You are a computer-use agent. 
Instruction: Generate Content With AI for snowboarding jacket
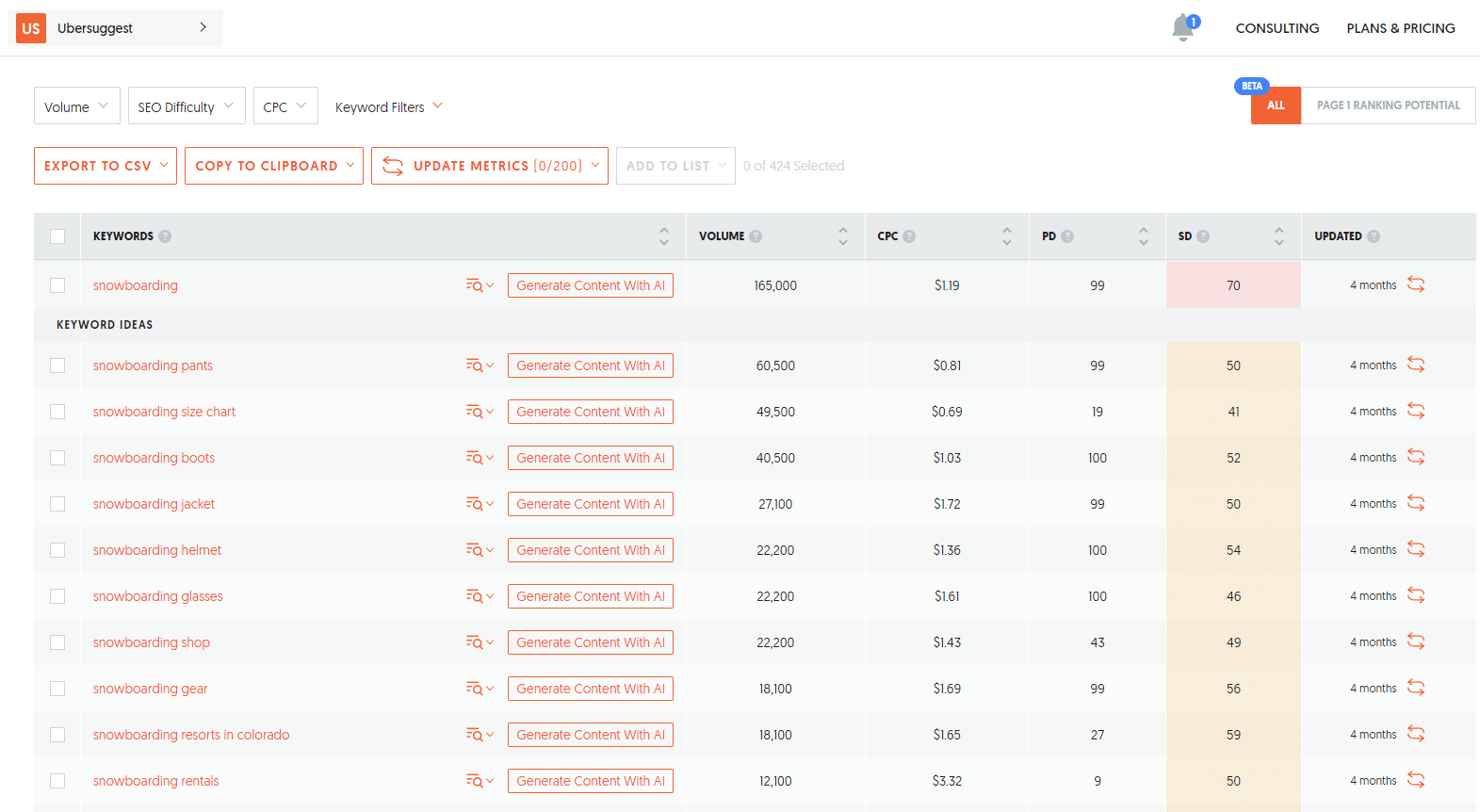coord(590,504)
